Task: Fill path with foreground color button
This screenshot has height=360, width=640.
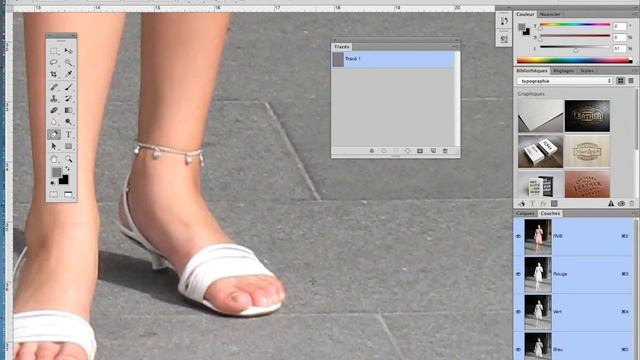Action: tap(371, 151)
